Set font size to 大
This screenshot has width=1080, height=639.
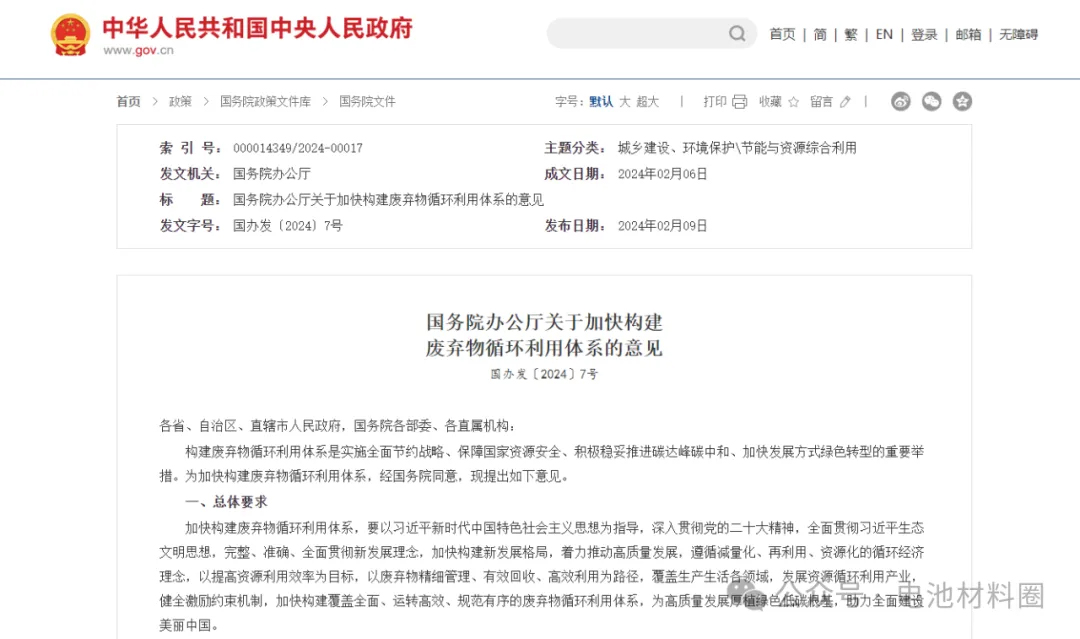[625, 102]
